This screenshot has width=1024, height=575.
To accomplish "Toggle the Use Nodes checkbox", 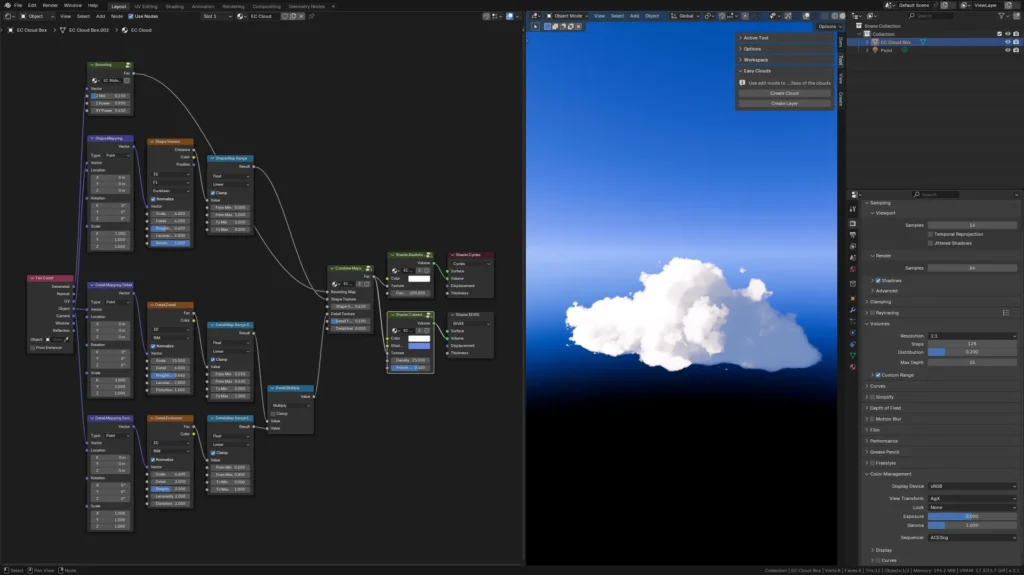I will [131, 16].
